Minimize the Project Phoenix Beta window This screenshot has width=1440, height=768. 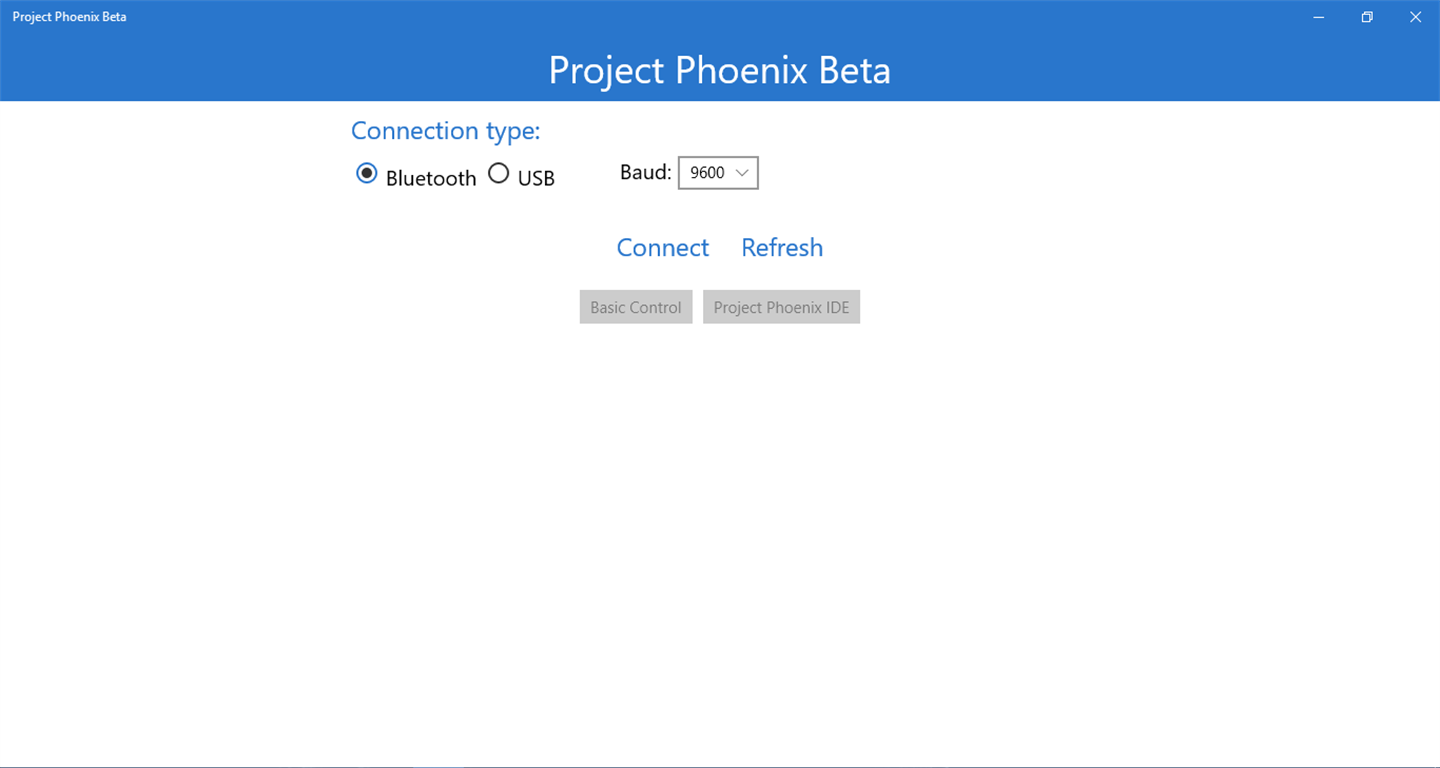coord(1319,17)
